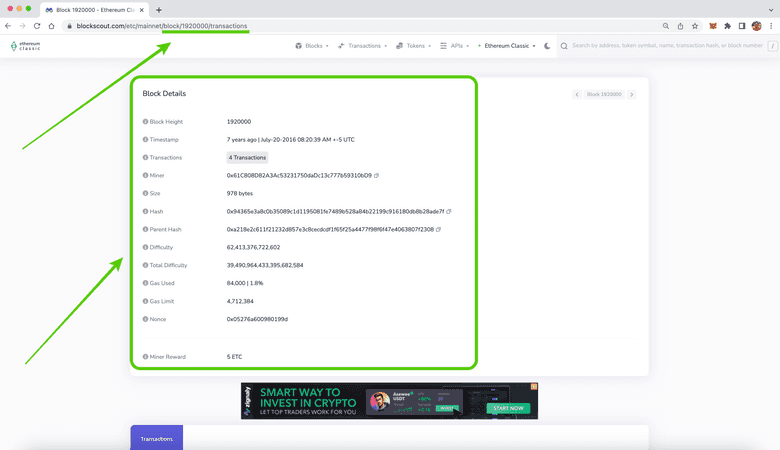The height and width of the screenshot is (450, 780).
Task: Select the Transactions tab below
Action: point(156,439)
